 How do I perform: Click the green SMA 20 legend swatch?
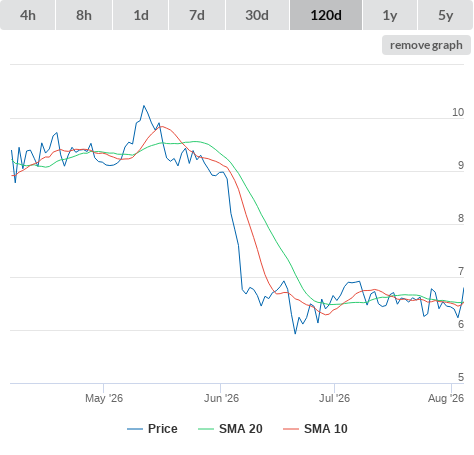tap(206, 429)
